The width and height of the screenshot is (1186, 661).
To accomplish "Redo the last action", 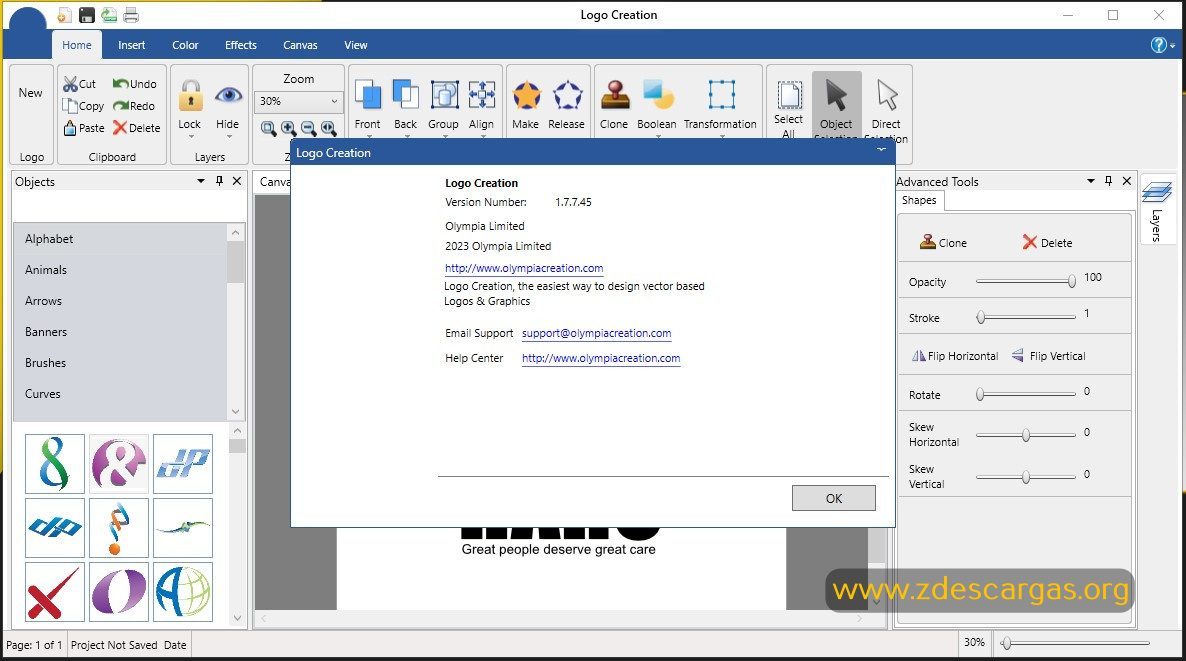I will 134,106.
